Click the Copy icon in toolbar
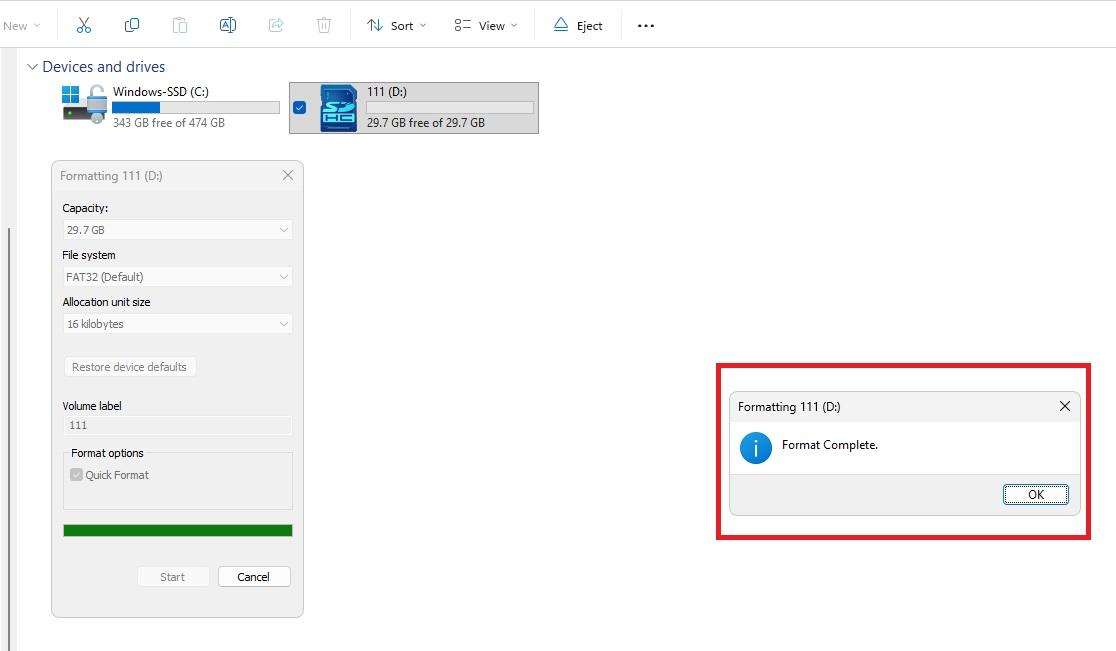 tap(132, 25)
